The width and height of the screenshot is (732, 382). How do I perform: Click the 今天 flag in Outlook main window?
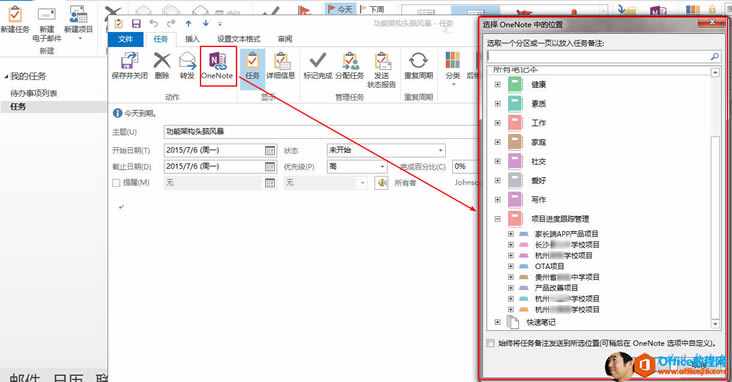pyautogui.click(x=340, y=9)
